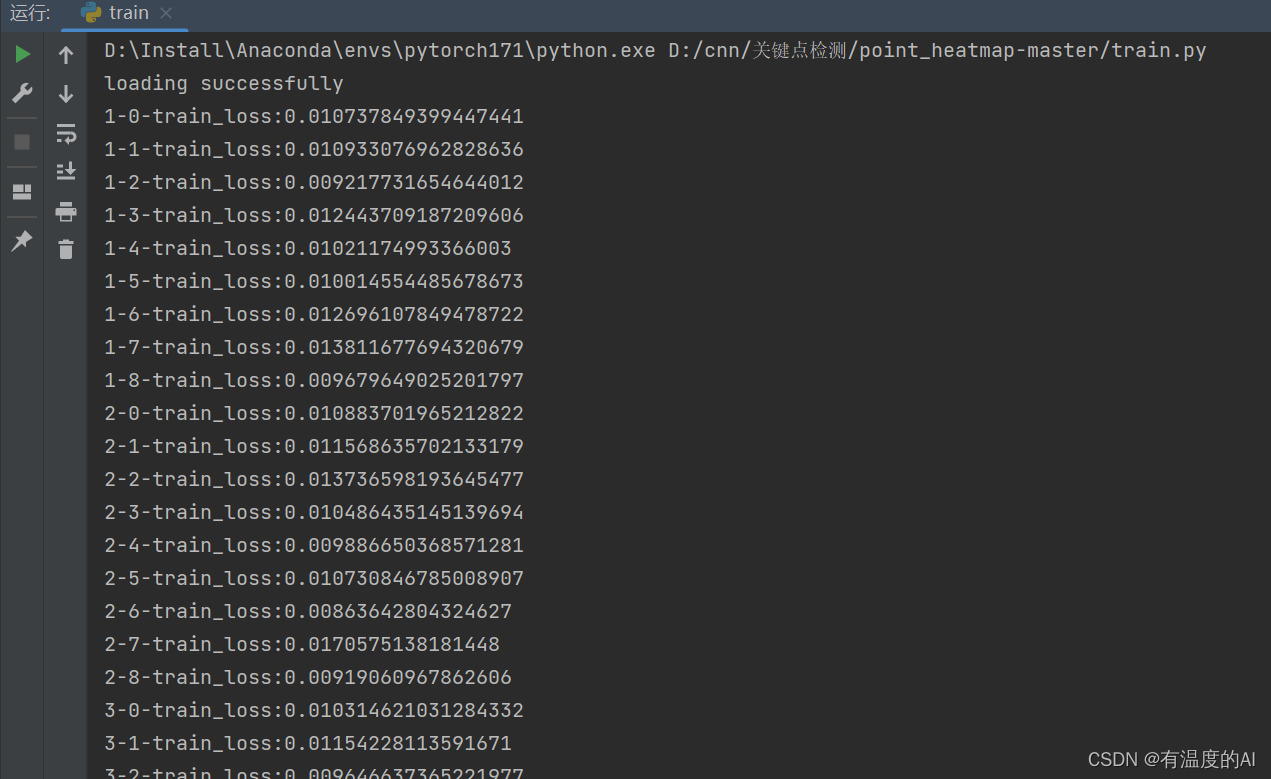Clear all console output with trash icon
The height and width of the screenshot is (779, 1271).
tap(66, 249)
